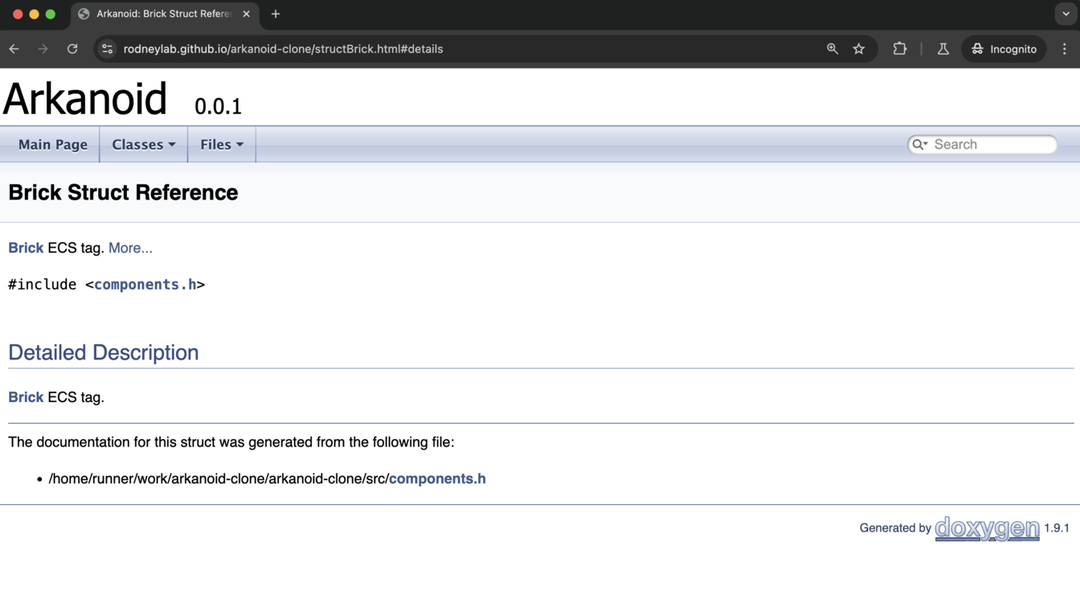Click the browser forward arrow

pos(43,49)
